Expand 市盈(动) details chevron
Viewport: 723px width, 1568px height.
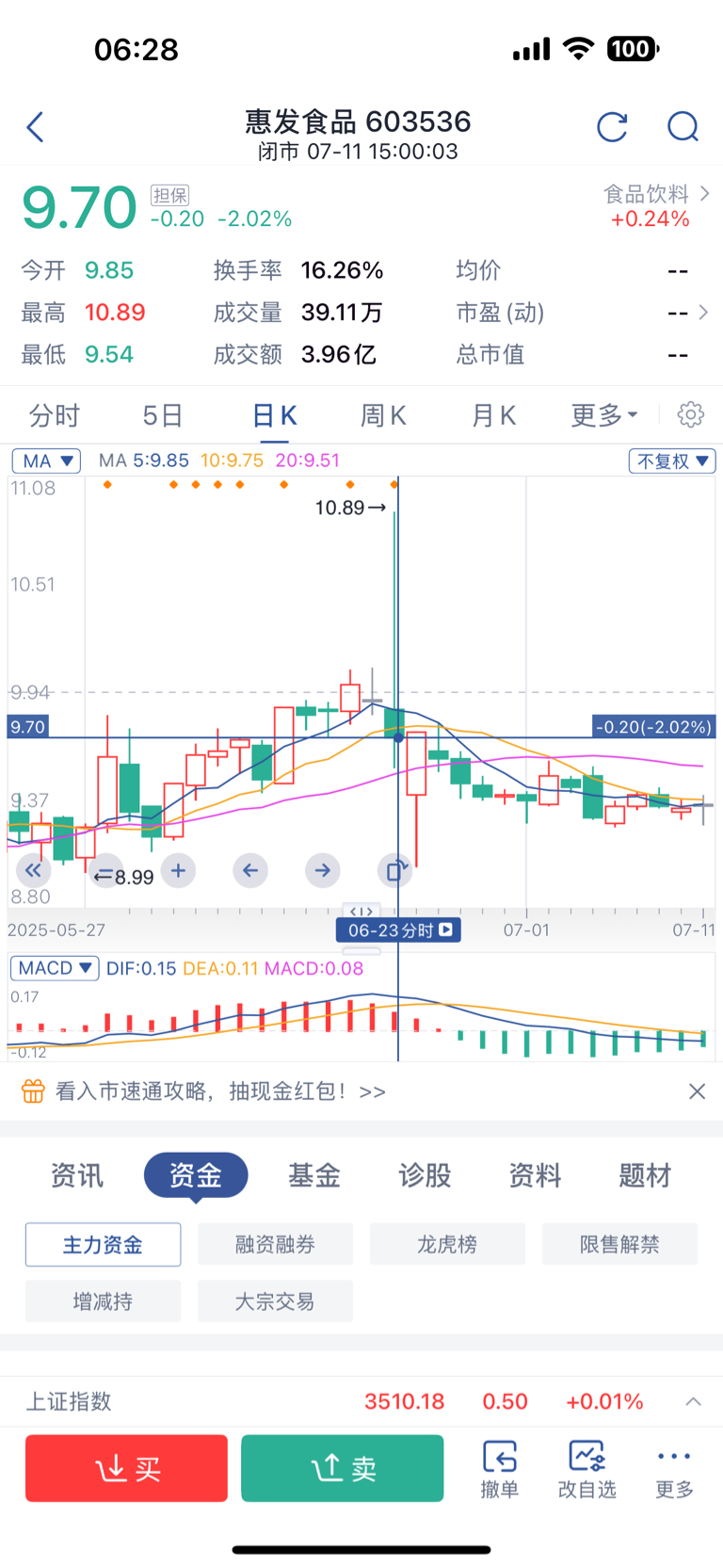pos(703,312)
